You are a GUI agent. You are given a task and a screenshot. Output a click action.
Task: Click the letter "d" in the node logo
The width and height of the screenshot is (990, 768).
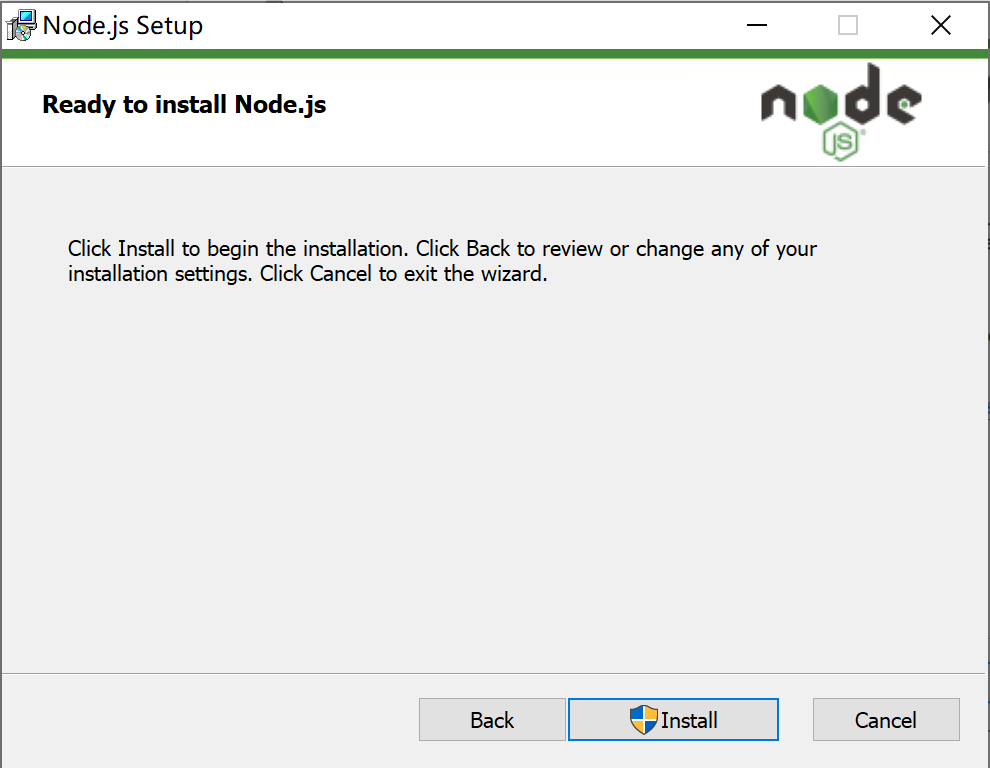(862, 93)
